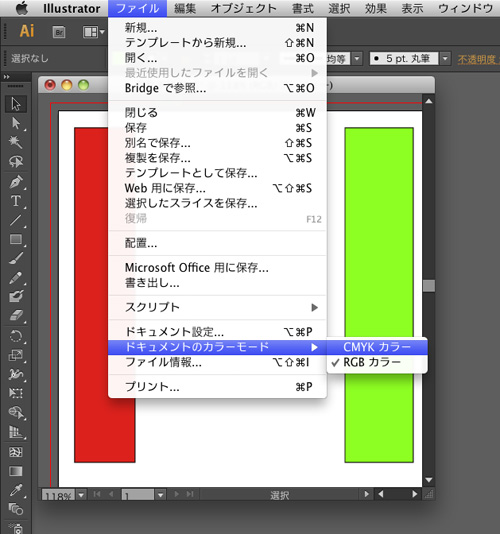
Task: Select the Scale tool
Action: tap(16, 355)
